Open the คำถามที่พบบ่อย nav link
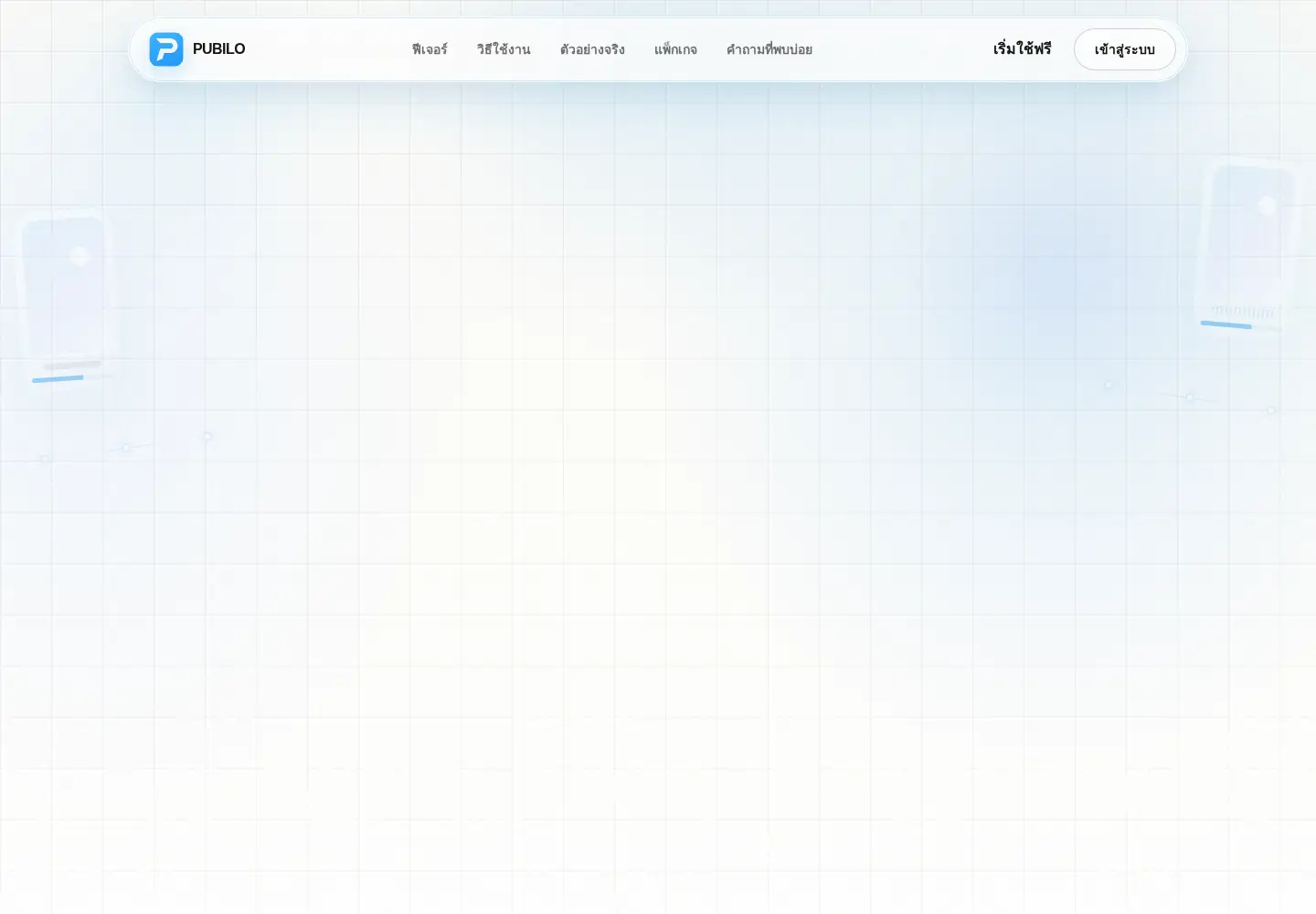This screenshot has width=1316, height=914. point(769,49)
